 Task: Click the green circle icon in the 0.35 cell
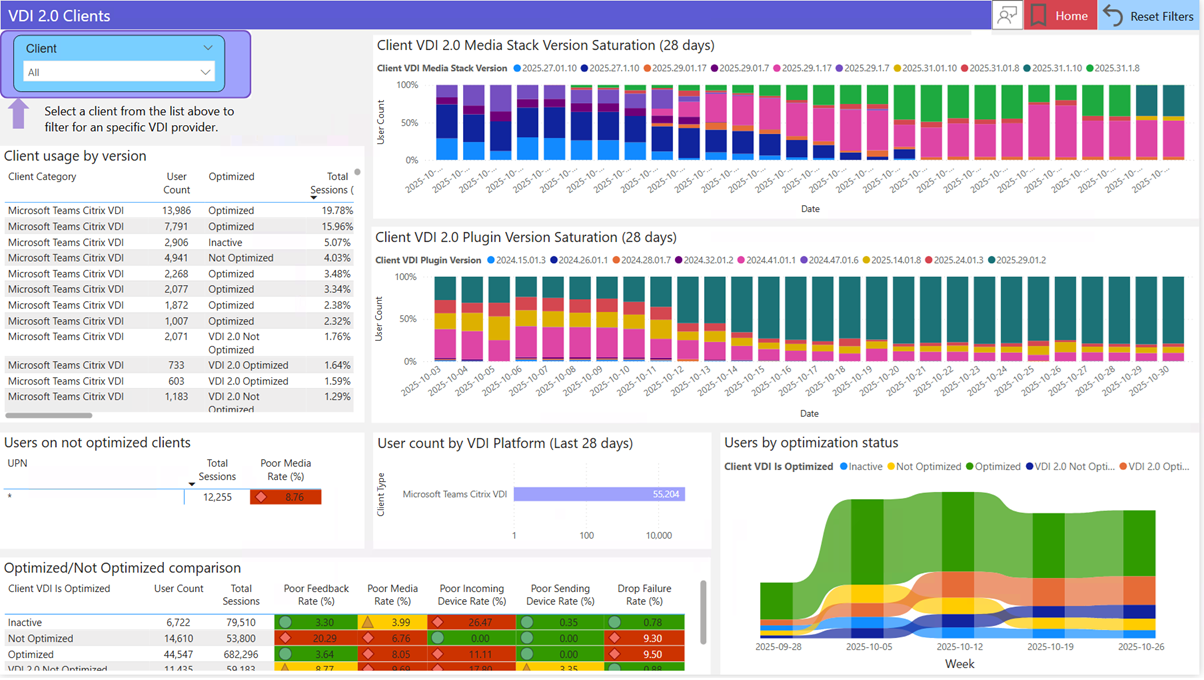point(527,622)
